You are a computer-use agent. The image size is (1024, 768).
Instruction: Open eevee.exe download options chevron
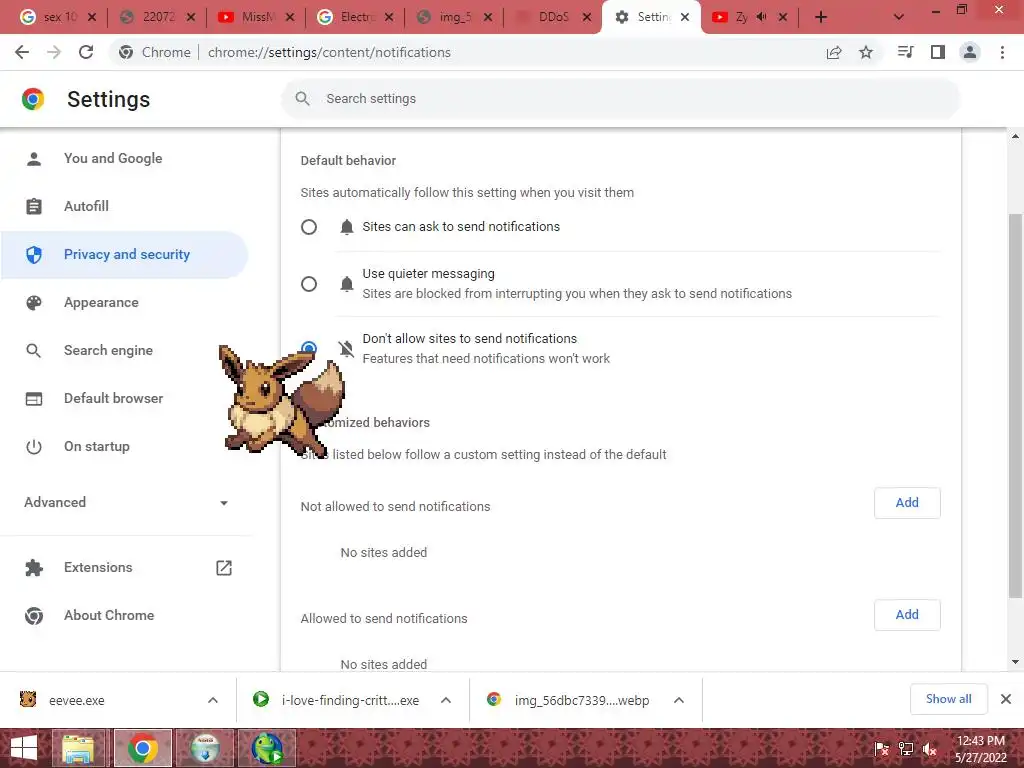click(x=213, y=700)
